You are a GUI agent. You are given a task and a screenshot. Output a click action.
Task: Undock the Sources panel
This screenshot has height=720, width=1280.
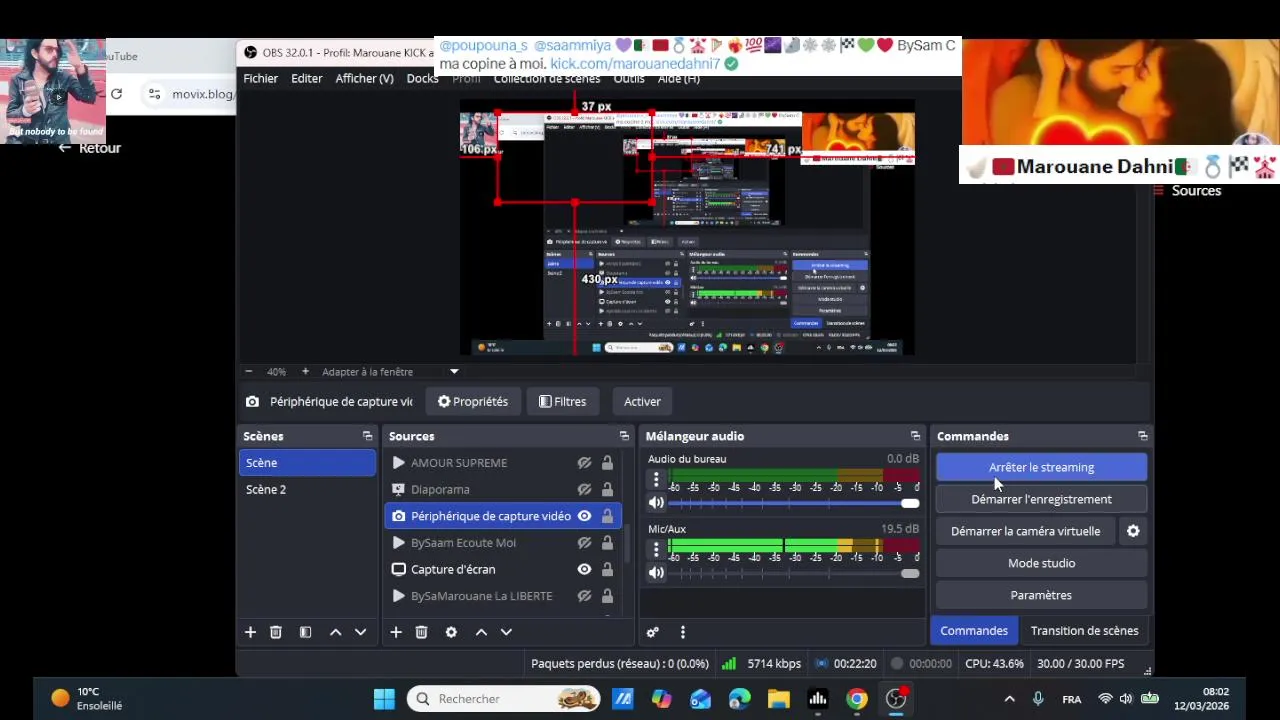[x=624, y=436]
